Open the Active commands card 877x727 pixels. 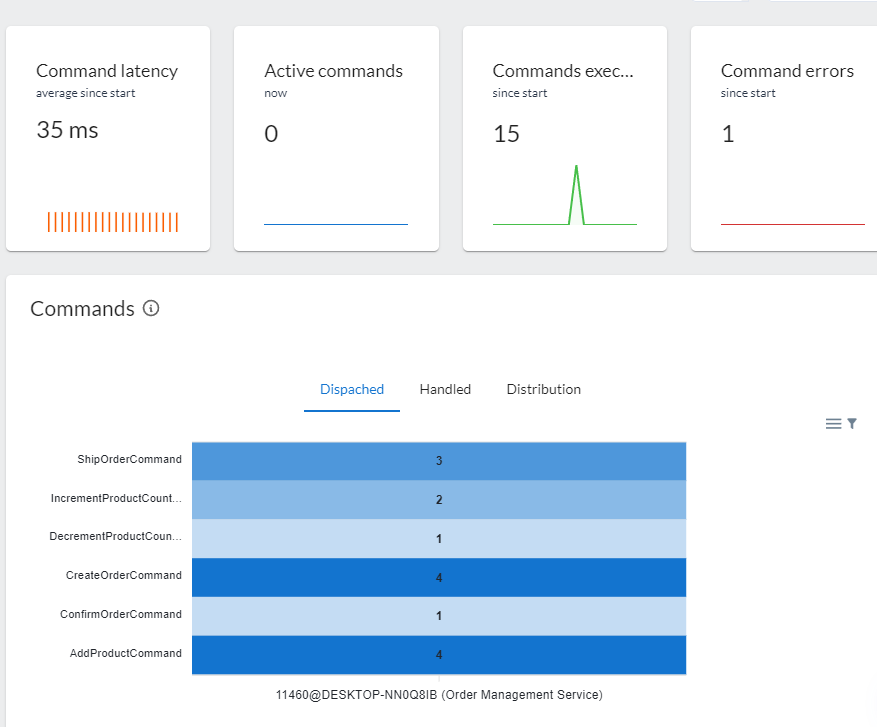tap(336, 138)
